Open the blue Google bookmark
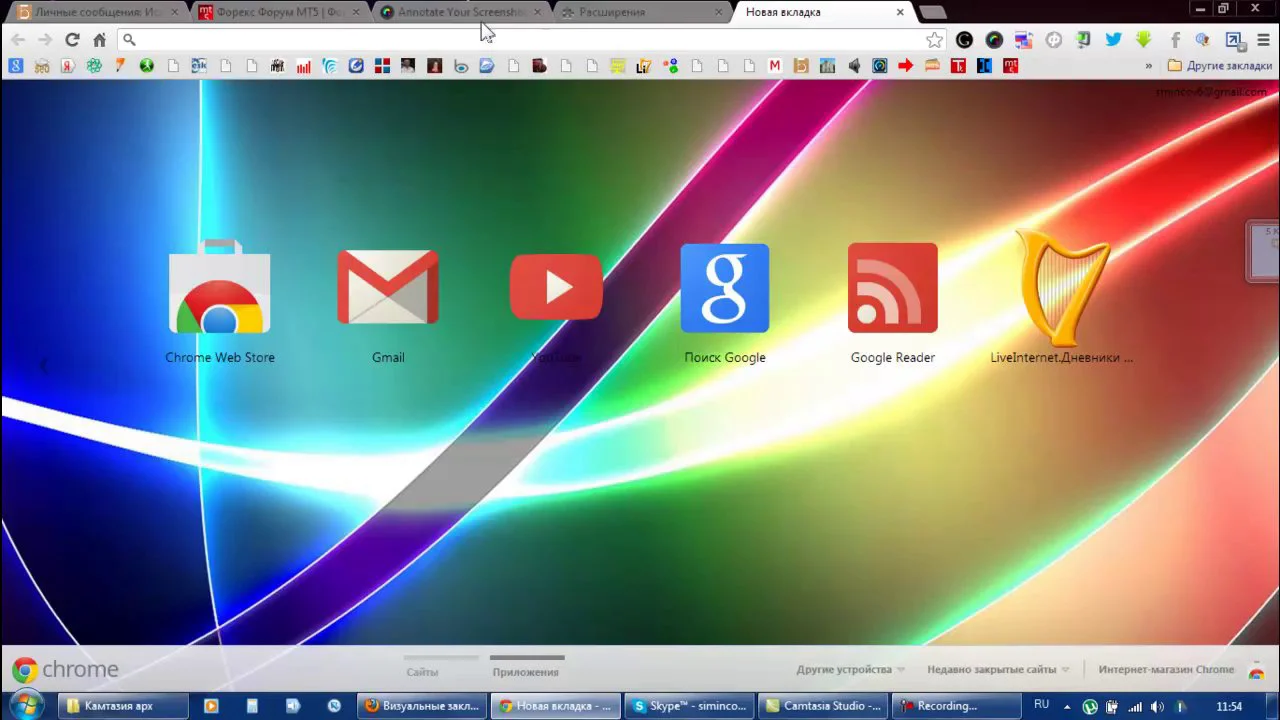The height and width of the screenshot is (720, 1280). [15, 66]
